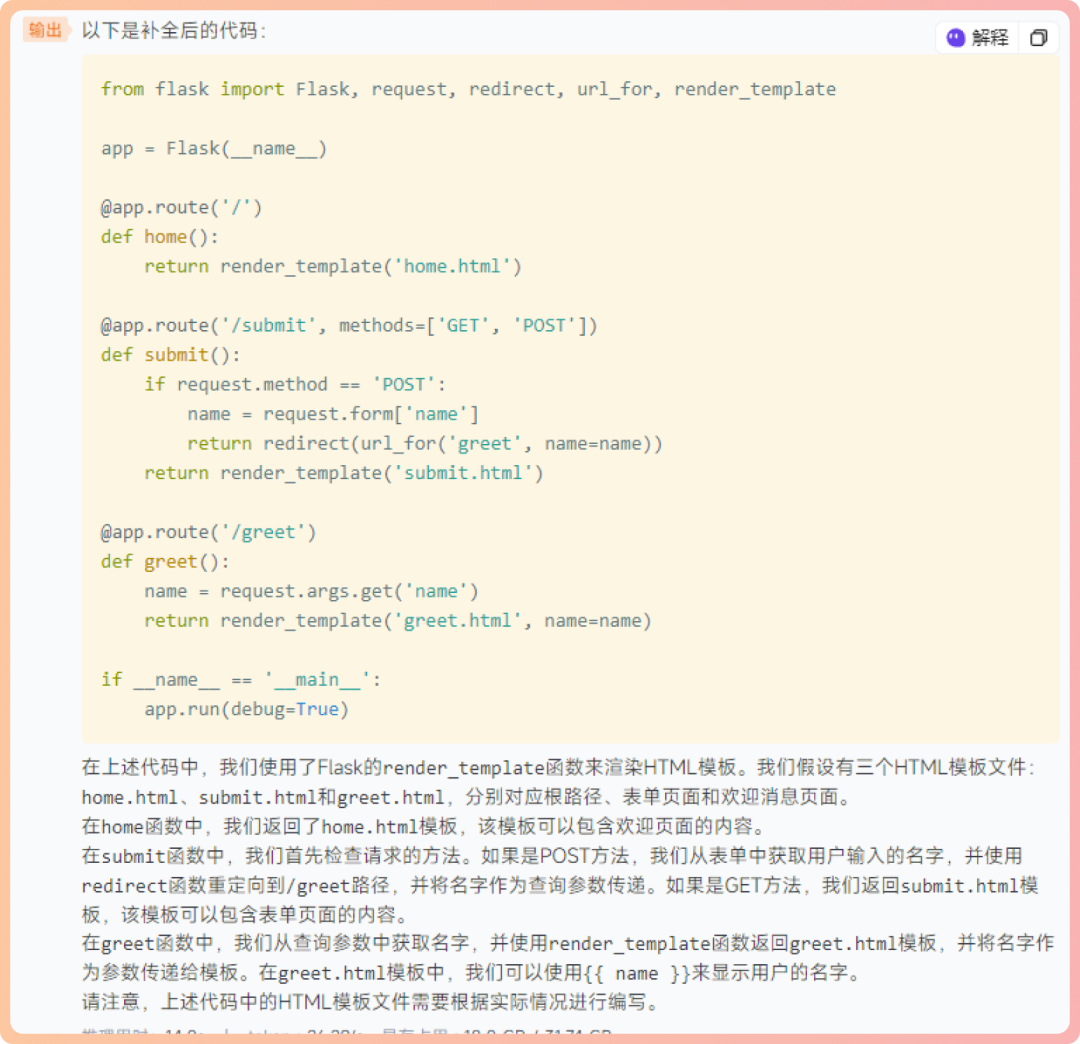Click the 'from flask import Flask' code line
This screenshot has width=1080, height=1044.
468,89
